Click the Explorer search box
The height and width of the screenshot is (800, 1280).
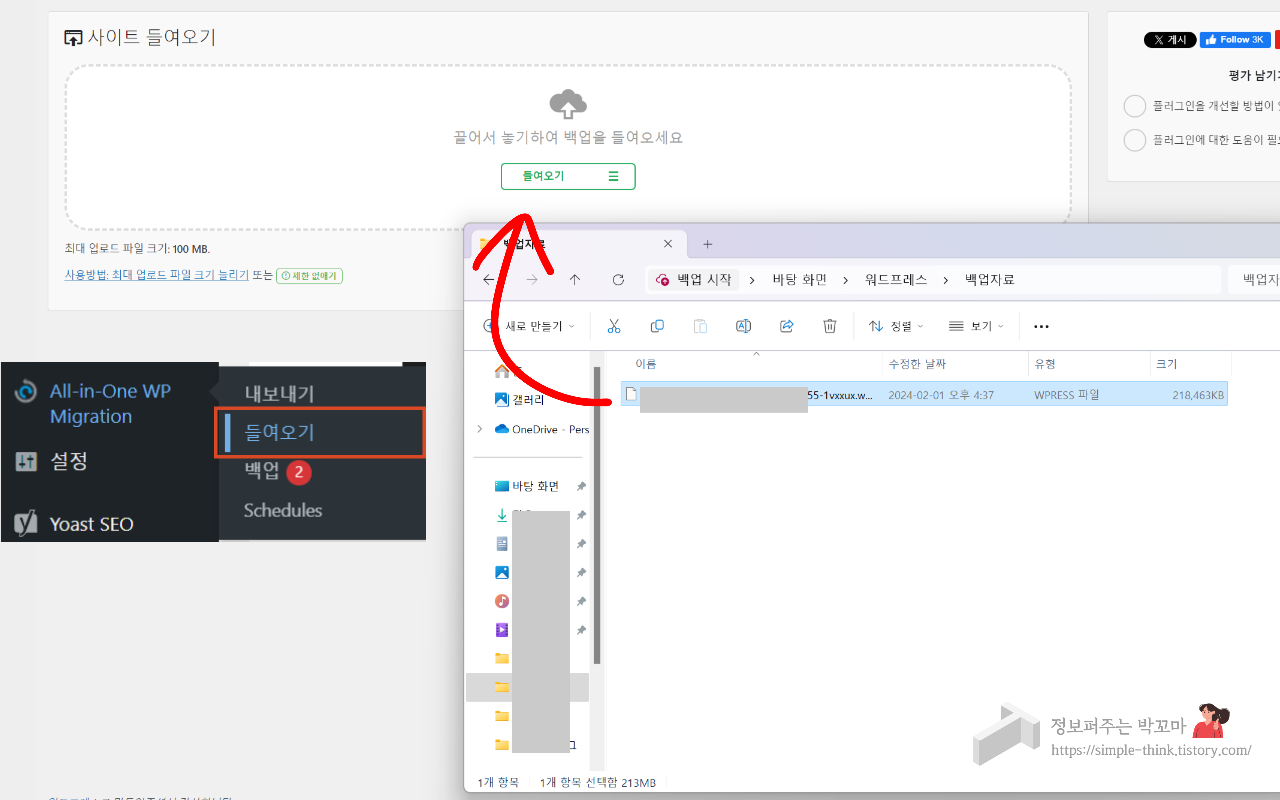pyautogui.click(x=1254, y=280)
